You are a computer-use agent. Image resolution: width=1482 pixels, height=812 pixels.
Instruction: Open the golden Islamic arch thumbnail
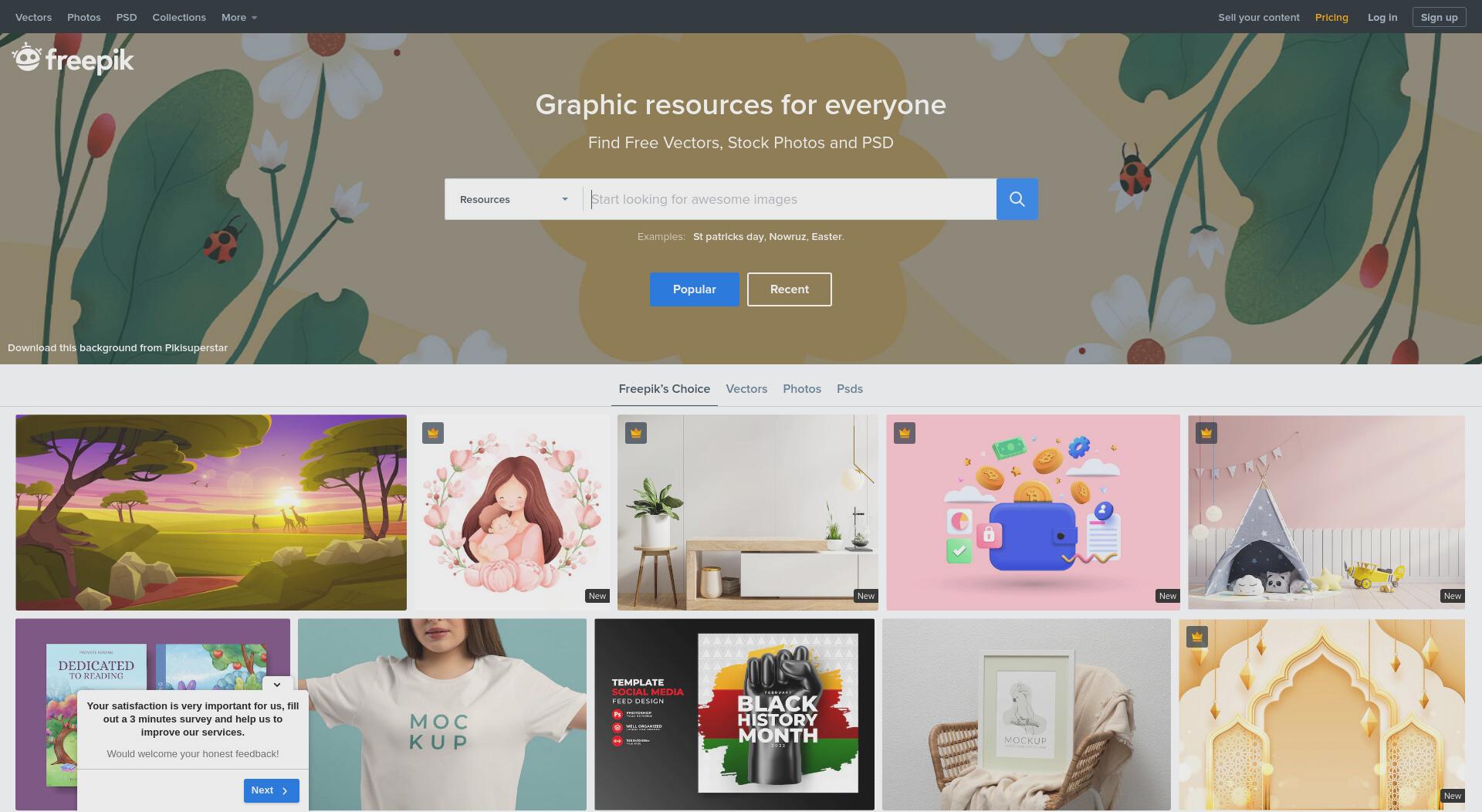[1321, 714]
